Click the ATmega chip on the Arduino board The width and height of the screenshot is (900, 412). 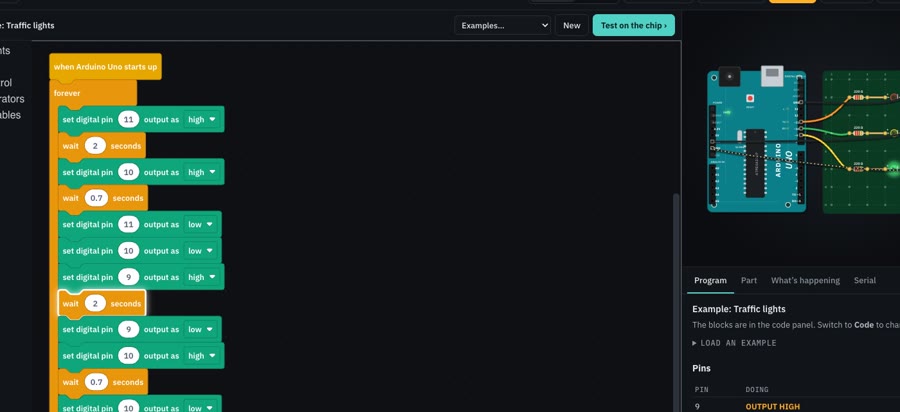click(x=755, y=164)
